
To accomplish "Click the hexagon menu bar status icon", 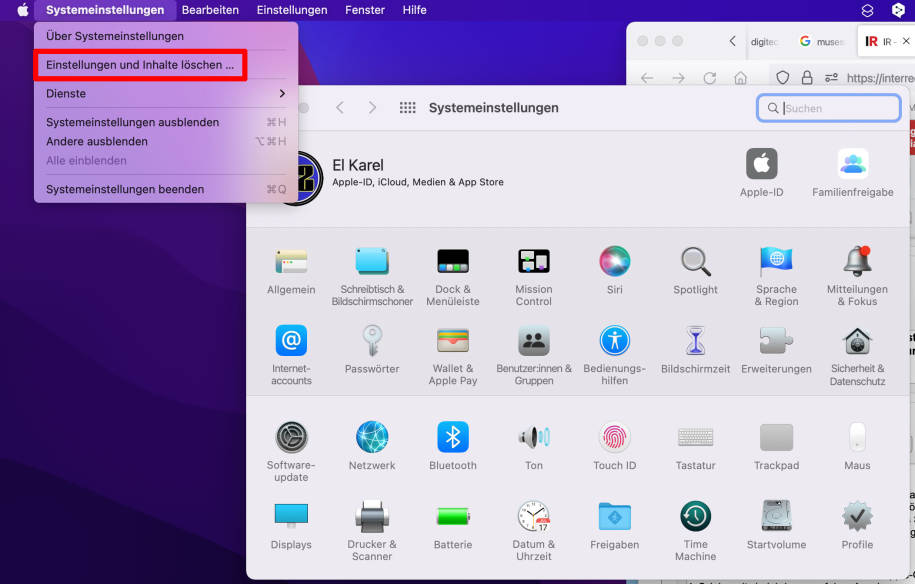I will click(899, 10).
